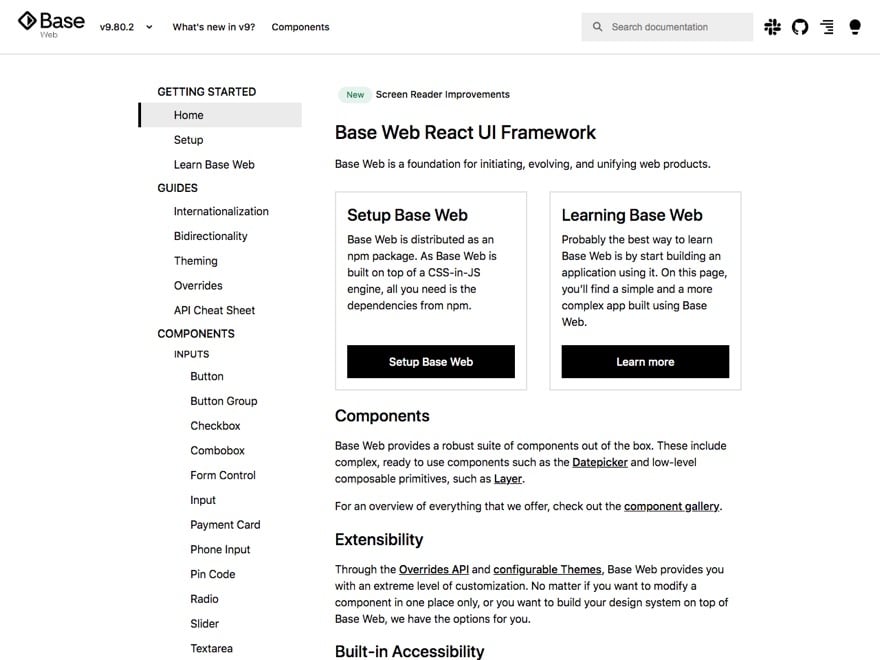This screenshot has height=660, width=880.
Task: Follow the Datepicker link
Action: coord(600,462)
